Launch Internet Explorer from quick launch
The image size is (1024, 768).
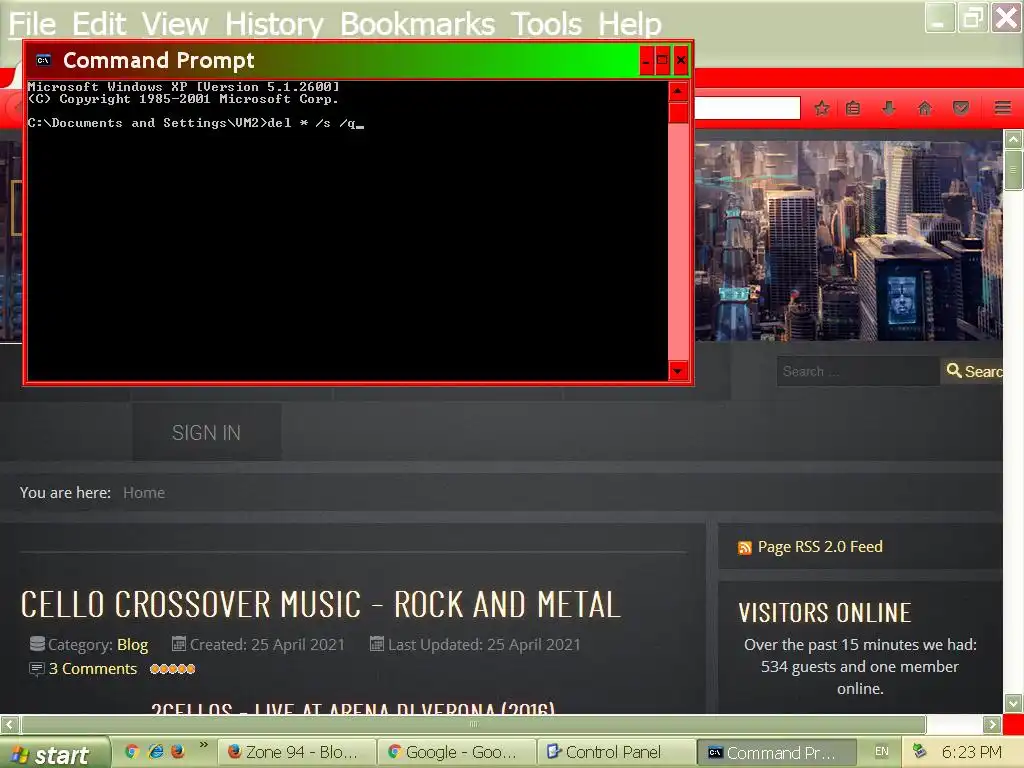(155, 752)
